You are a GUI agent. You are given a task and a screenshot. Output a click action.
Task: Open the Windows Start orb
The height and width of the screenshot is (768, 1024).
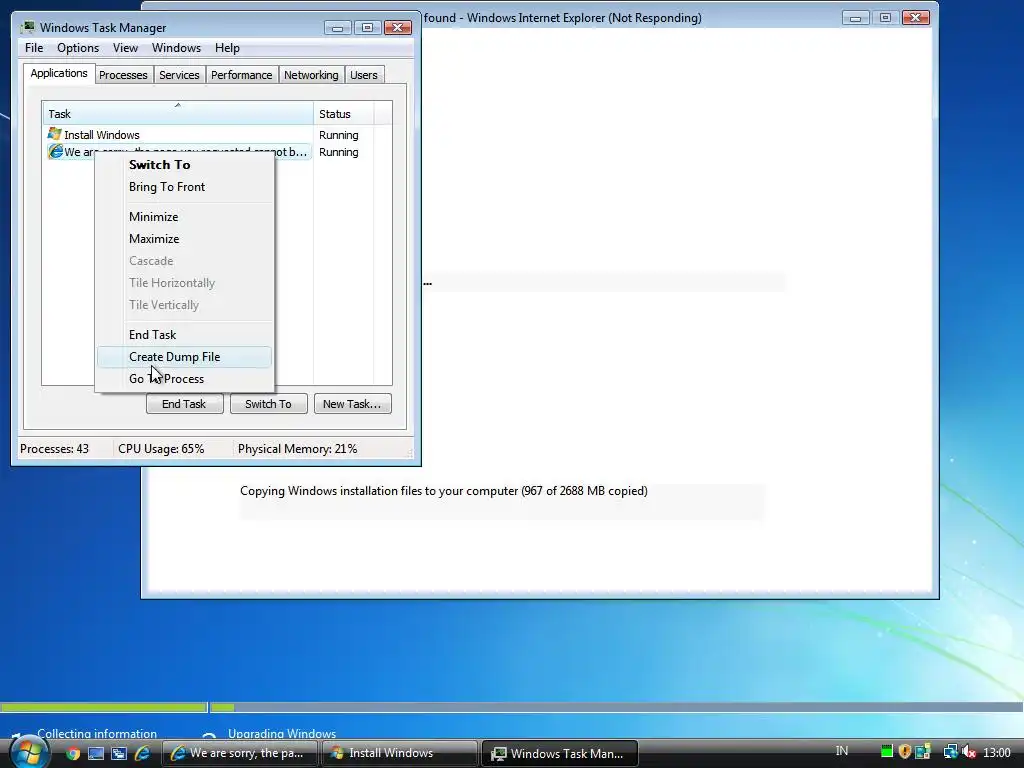coord(29,753)
